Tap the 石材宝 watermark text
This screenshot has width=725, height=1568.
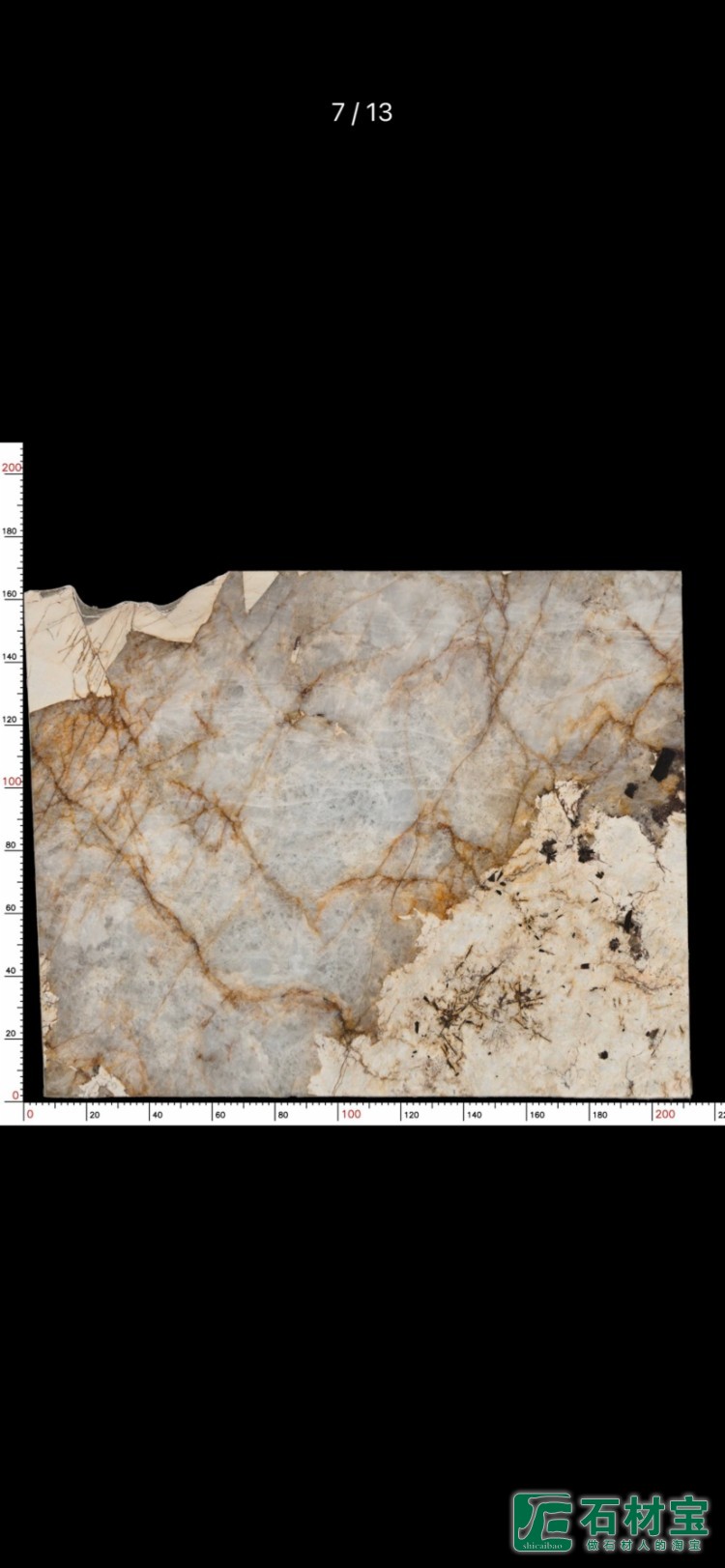tap(644, 1515)
